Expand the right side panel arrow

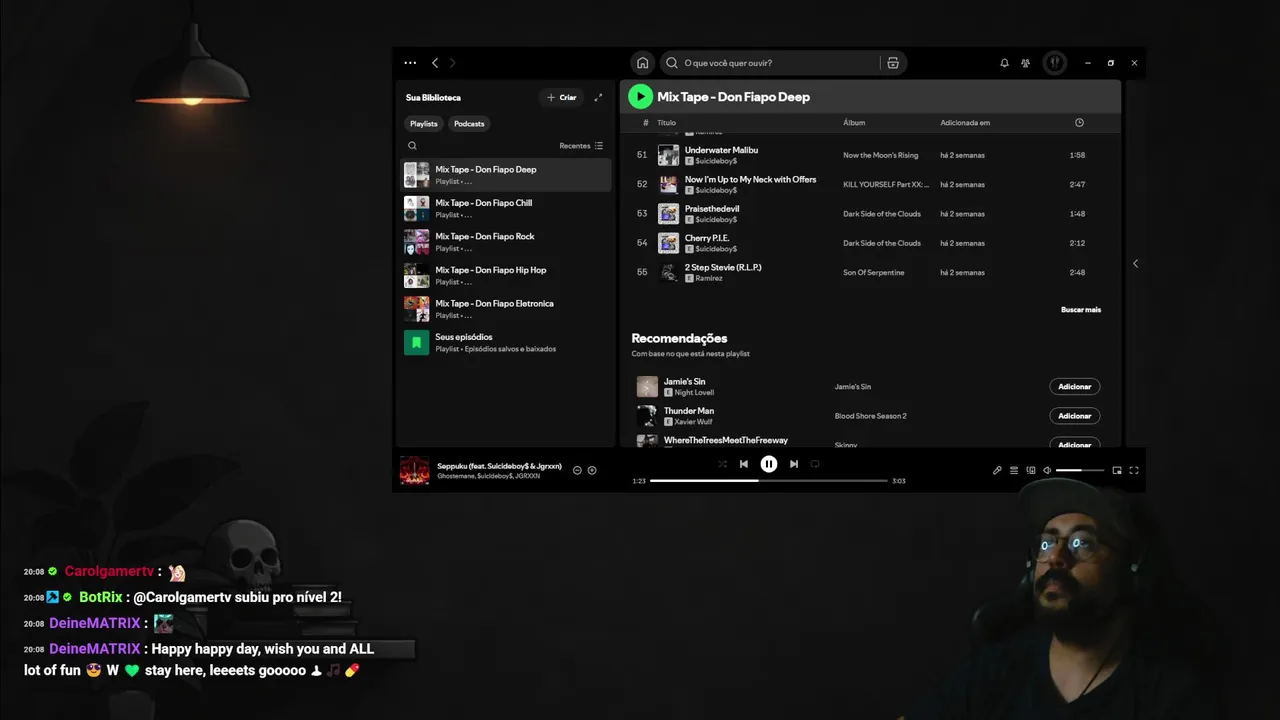click(1135, 263)
